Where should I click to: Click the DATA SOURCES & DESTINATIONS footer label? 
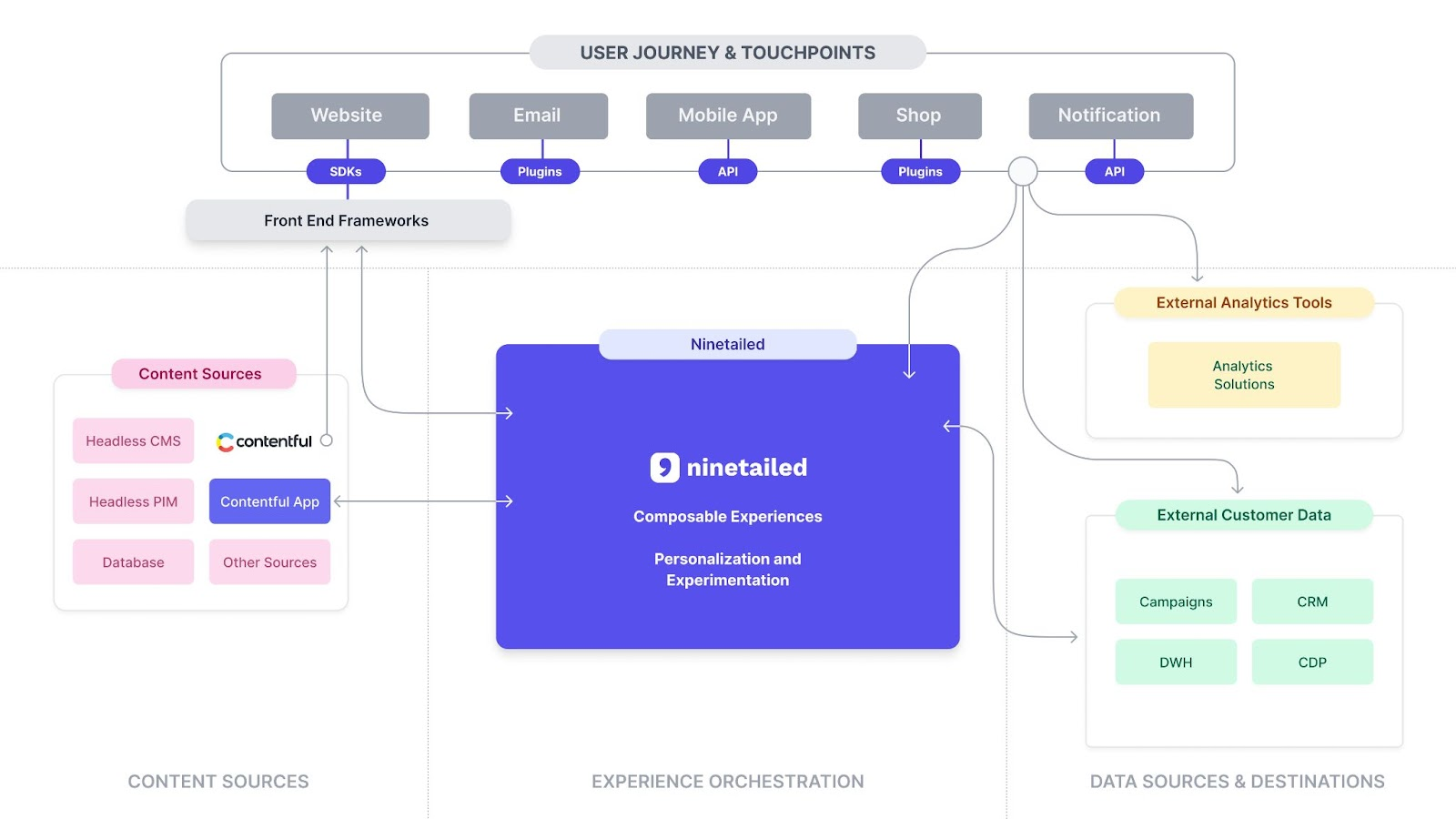click(x=1238, y=782)
